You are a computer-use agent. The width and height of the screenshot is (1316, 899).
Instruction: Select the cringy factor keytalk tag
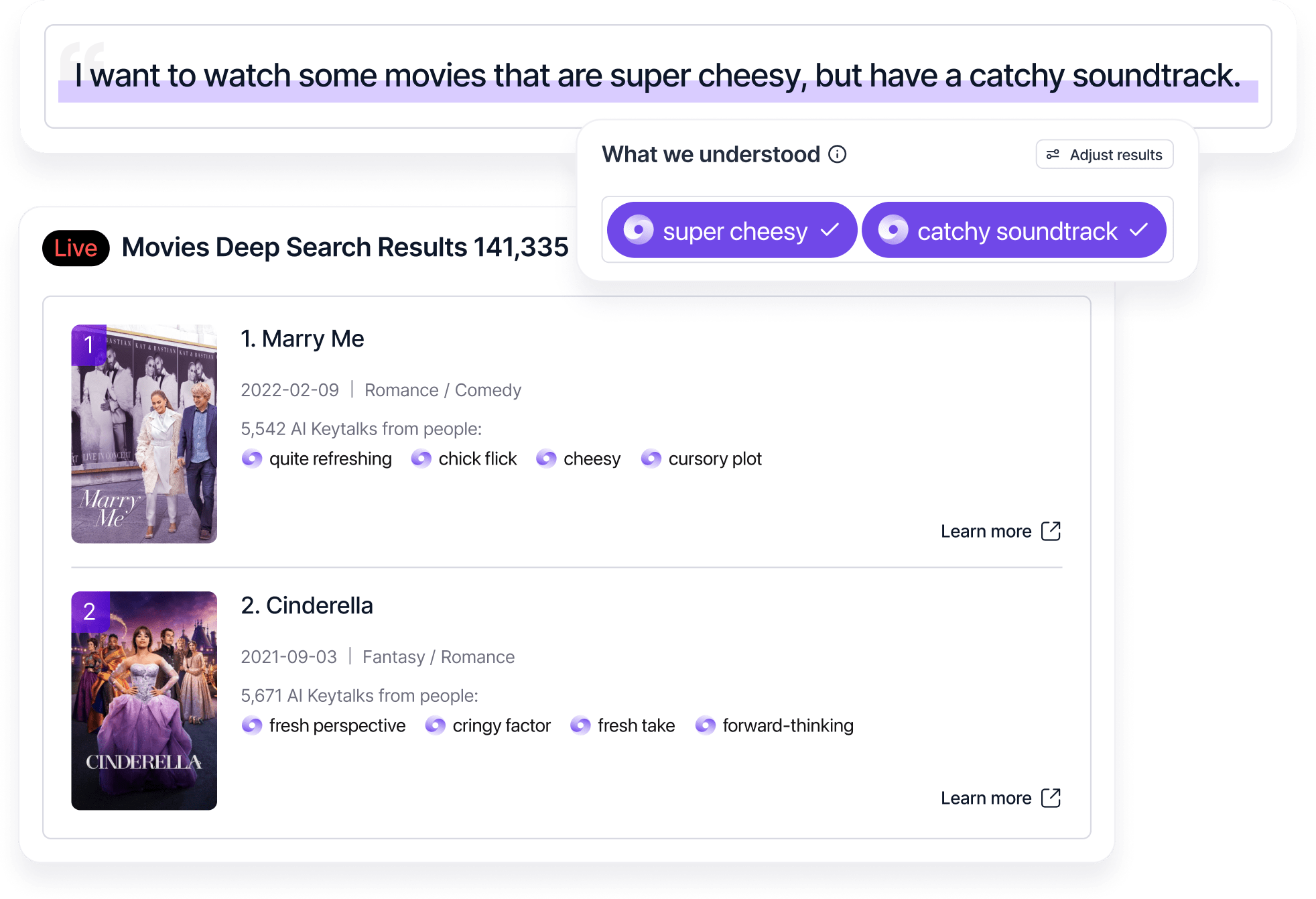tap(487, 725)
